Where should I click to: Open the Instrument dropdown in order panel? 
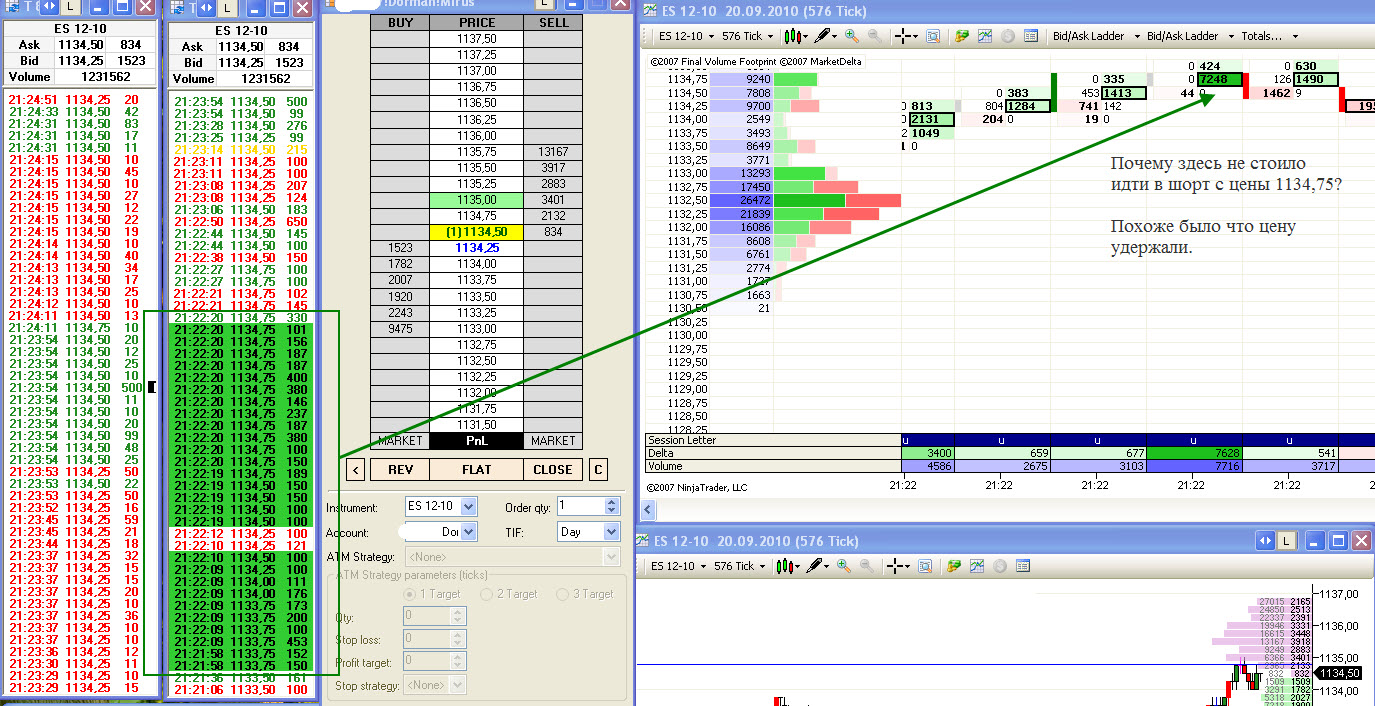pyautogui.click(x=468, y=507)
